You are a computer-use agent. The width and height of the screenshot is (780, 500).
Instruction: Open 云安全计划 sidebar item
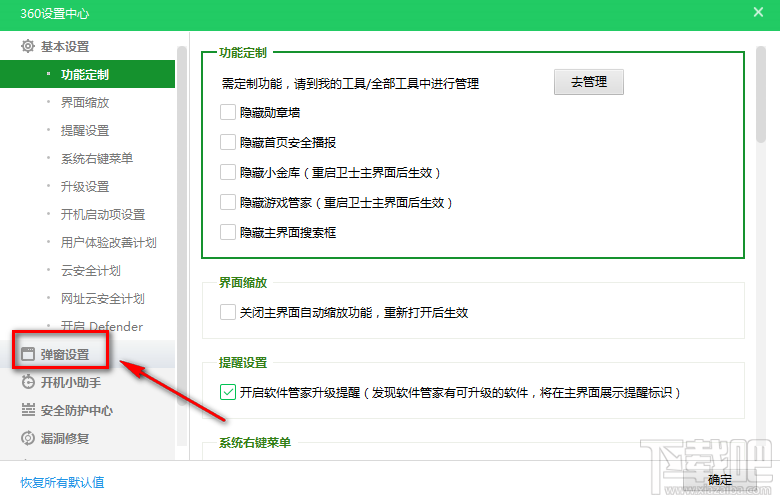click(91, 271)
